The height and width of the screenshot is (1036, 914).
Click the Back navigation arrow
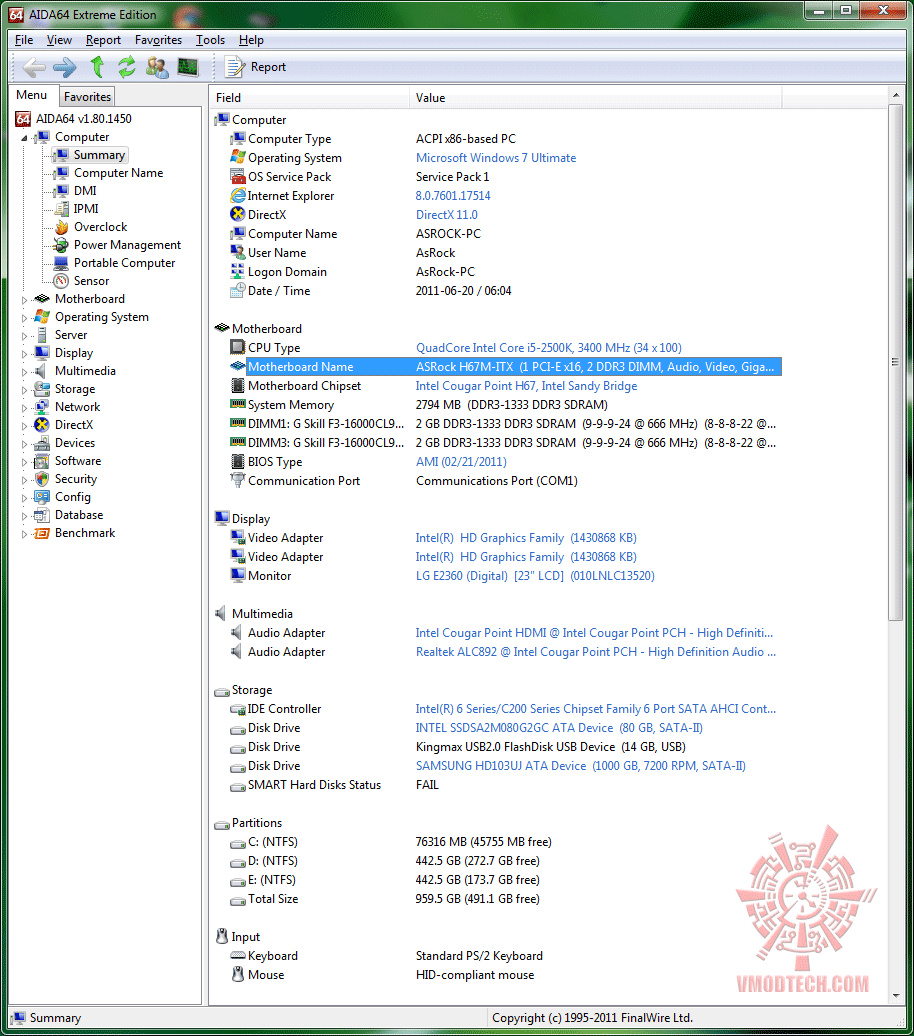34,67
